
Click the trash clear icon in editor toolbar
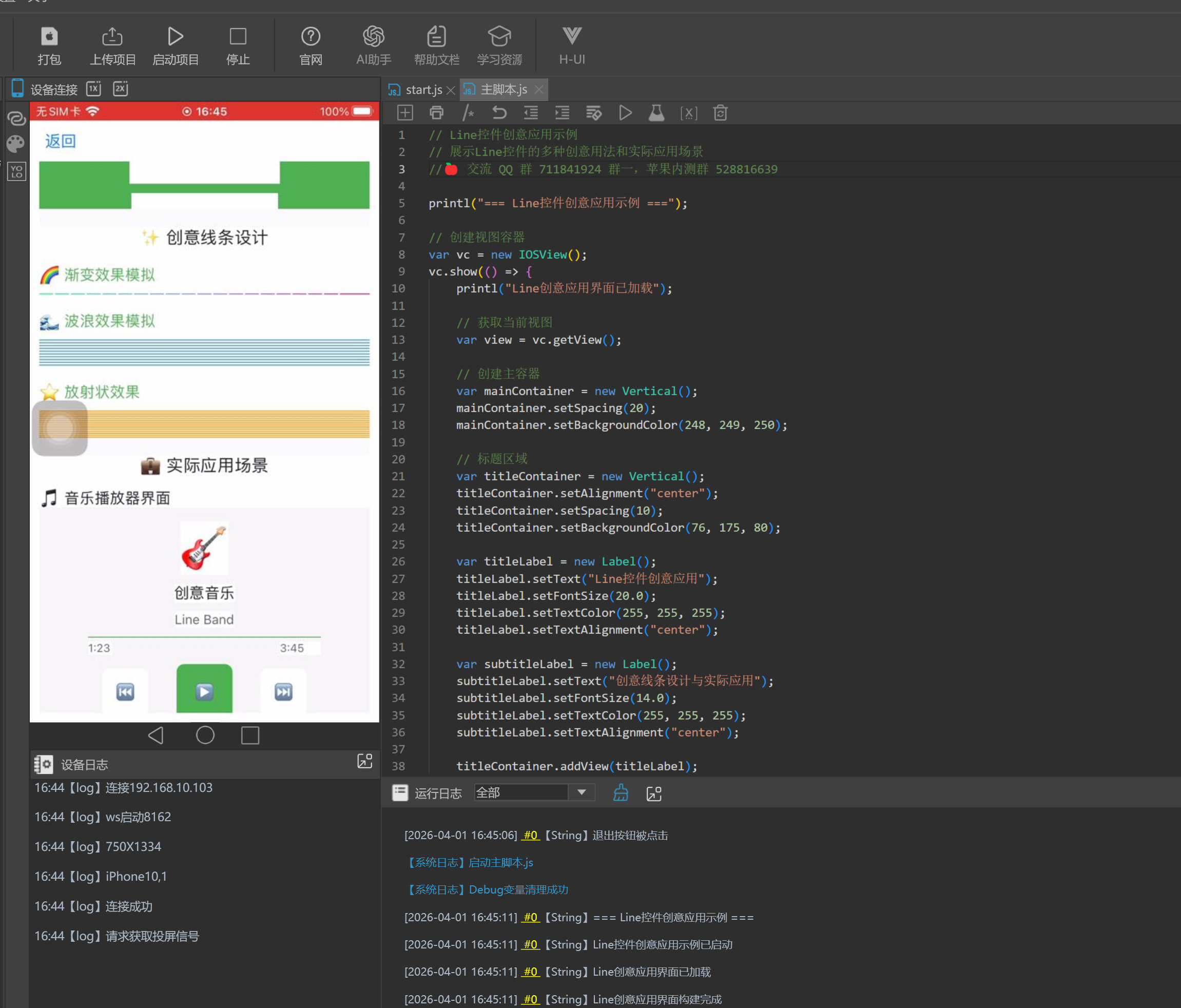721,113
